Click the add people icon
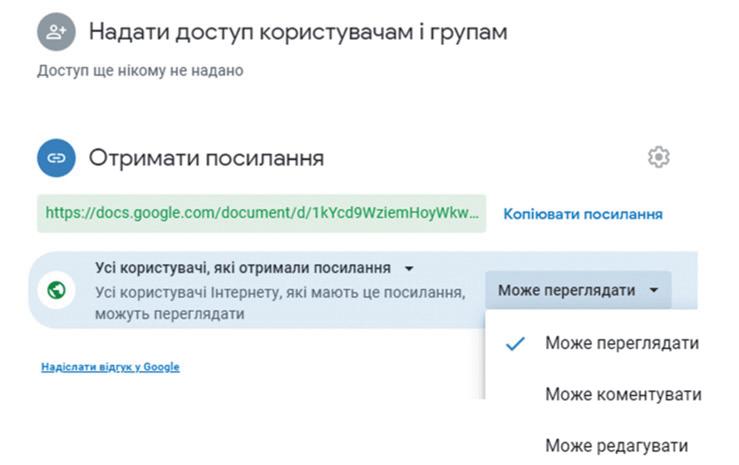 click(x=57, y=33)
